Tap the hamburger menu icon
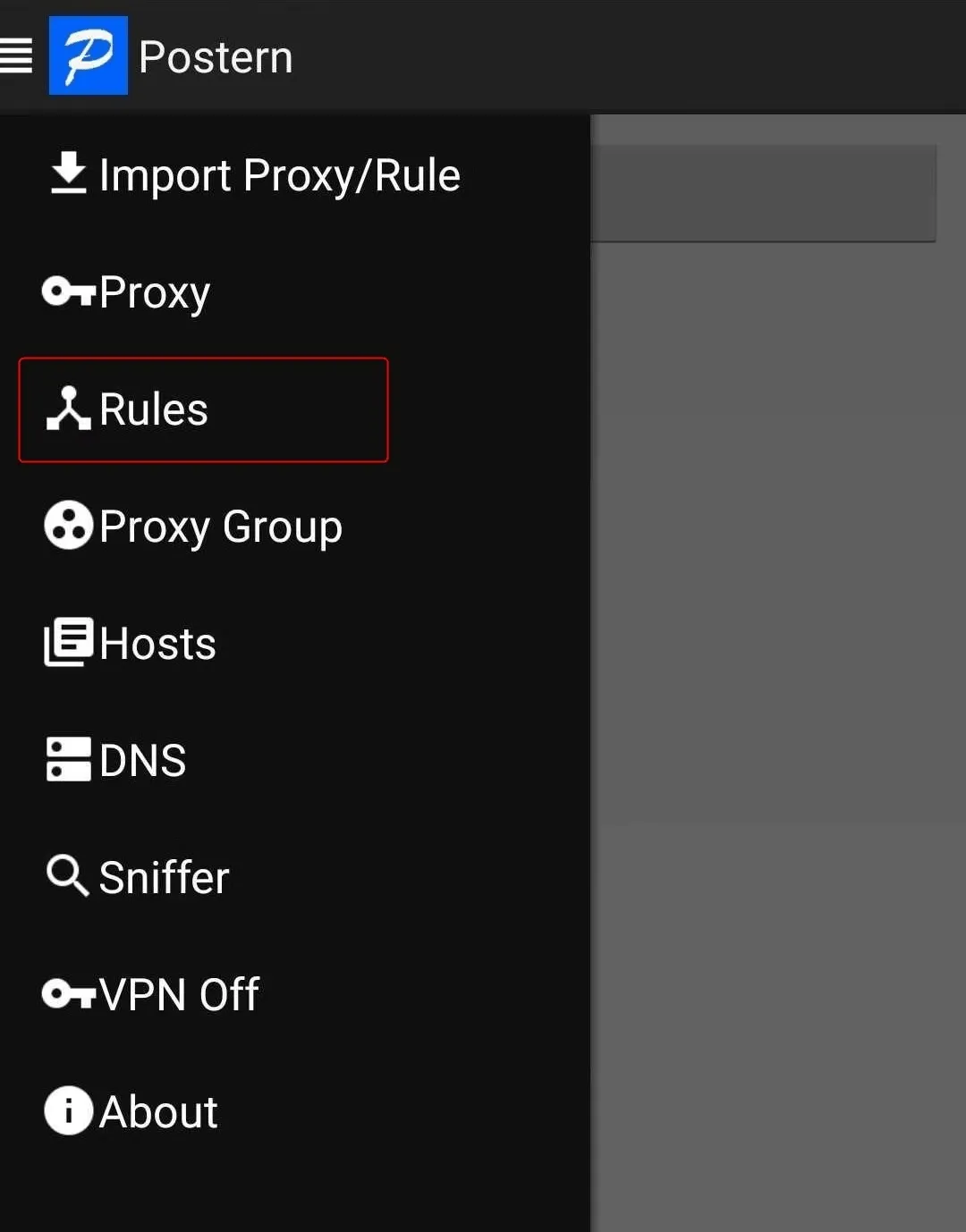The width and height of the screenshot is (966, 1232). (16, 55)
